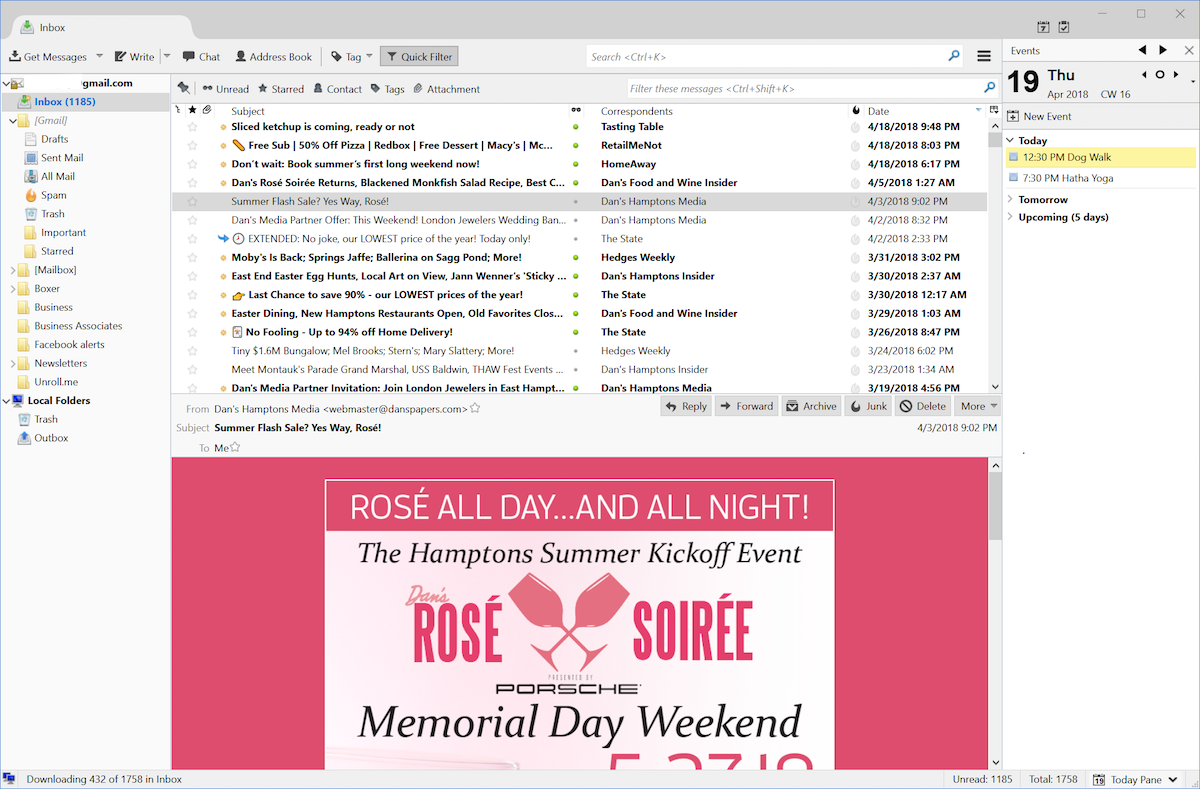Screen dimensions: 1200x789
Task: Expand the Boxer folder
Action: (13, 289)
